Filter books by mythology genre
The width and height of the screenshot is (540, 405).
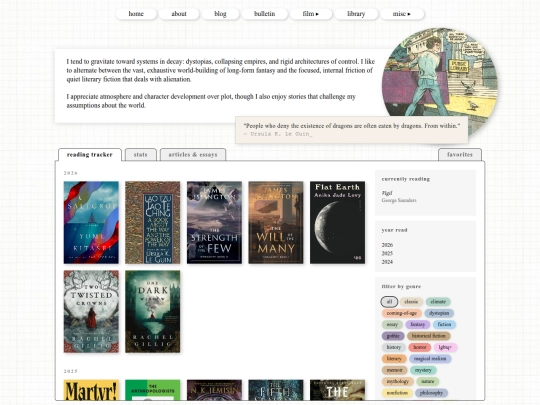click(x=398, y=381)
